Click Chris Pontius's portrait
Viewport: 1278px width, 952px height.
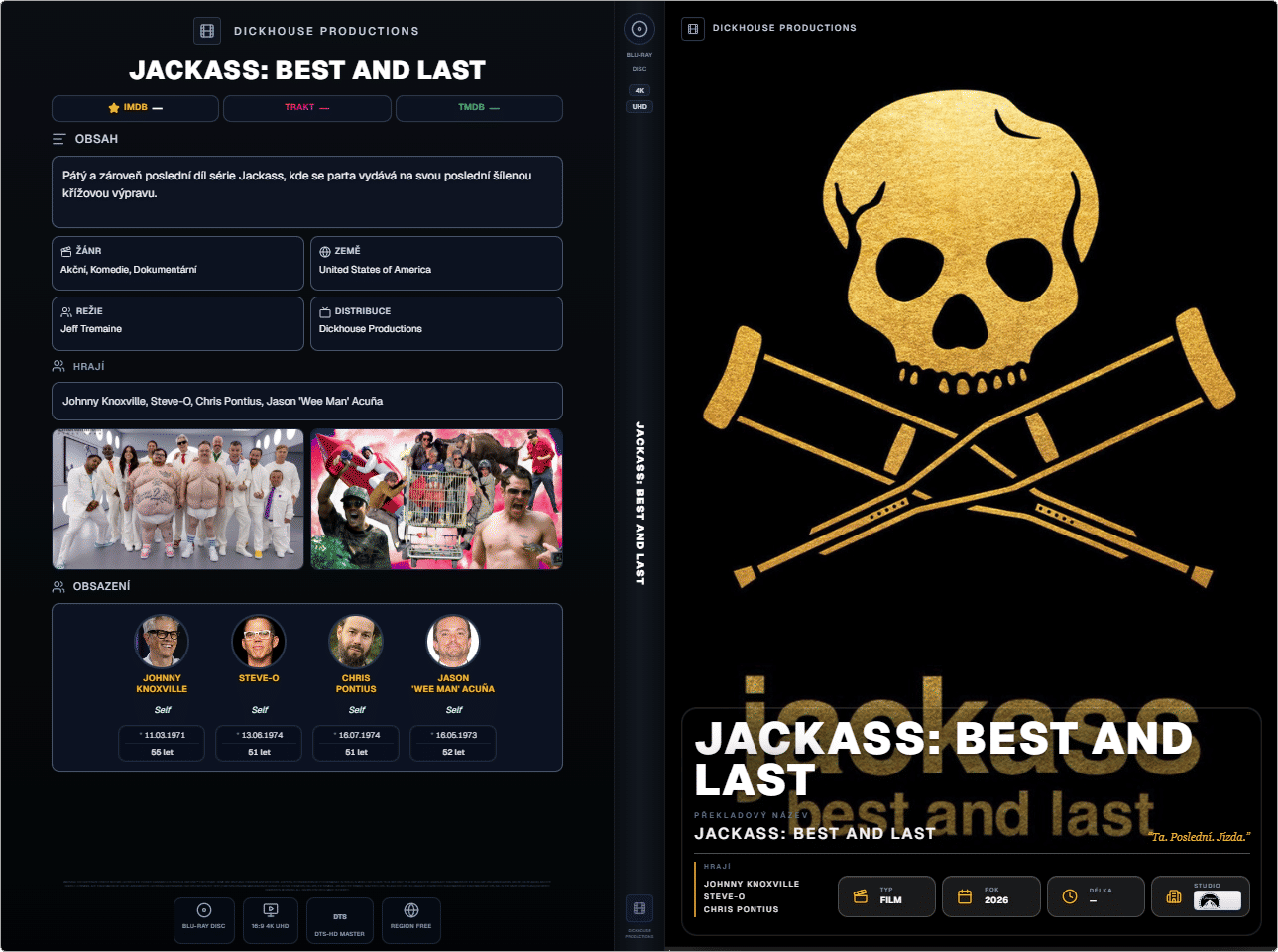(356, 641)
